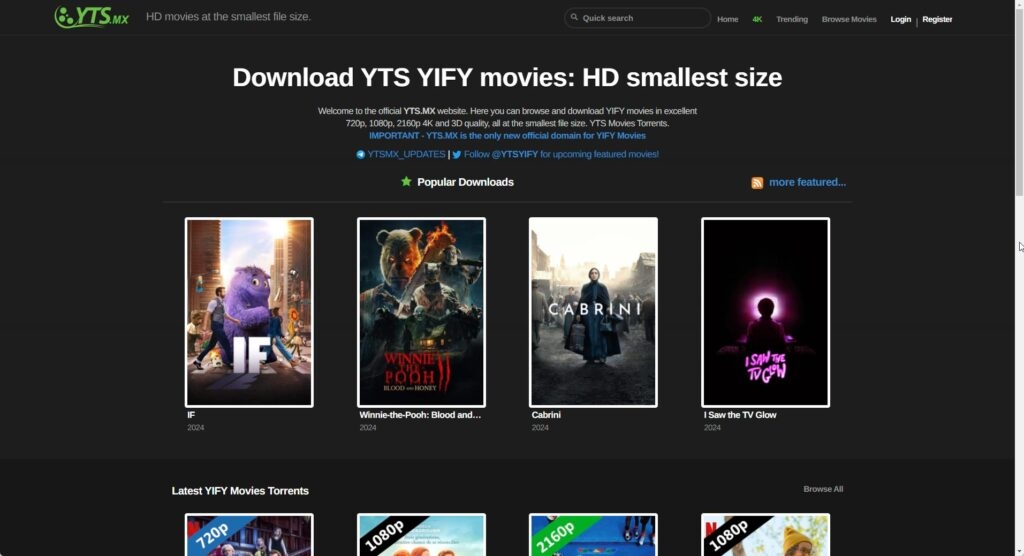Click the more featured link
Screen dimensions: 1024x556
[x=807, y=182]
